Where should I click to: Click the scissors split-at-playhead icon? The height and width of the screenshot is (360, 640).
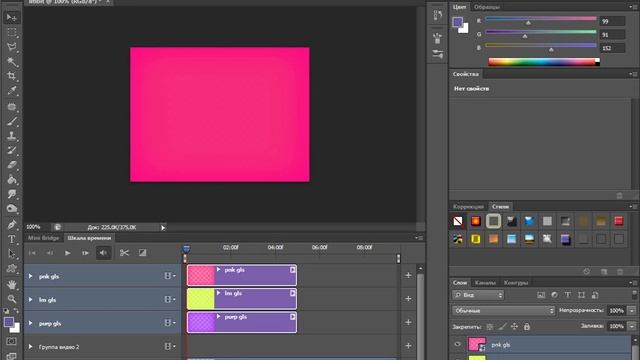[124, 253]
